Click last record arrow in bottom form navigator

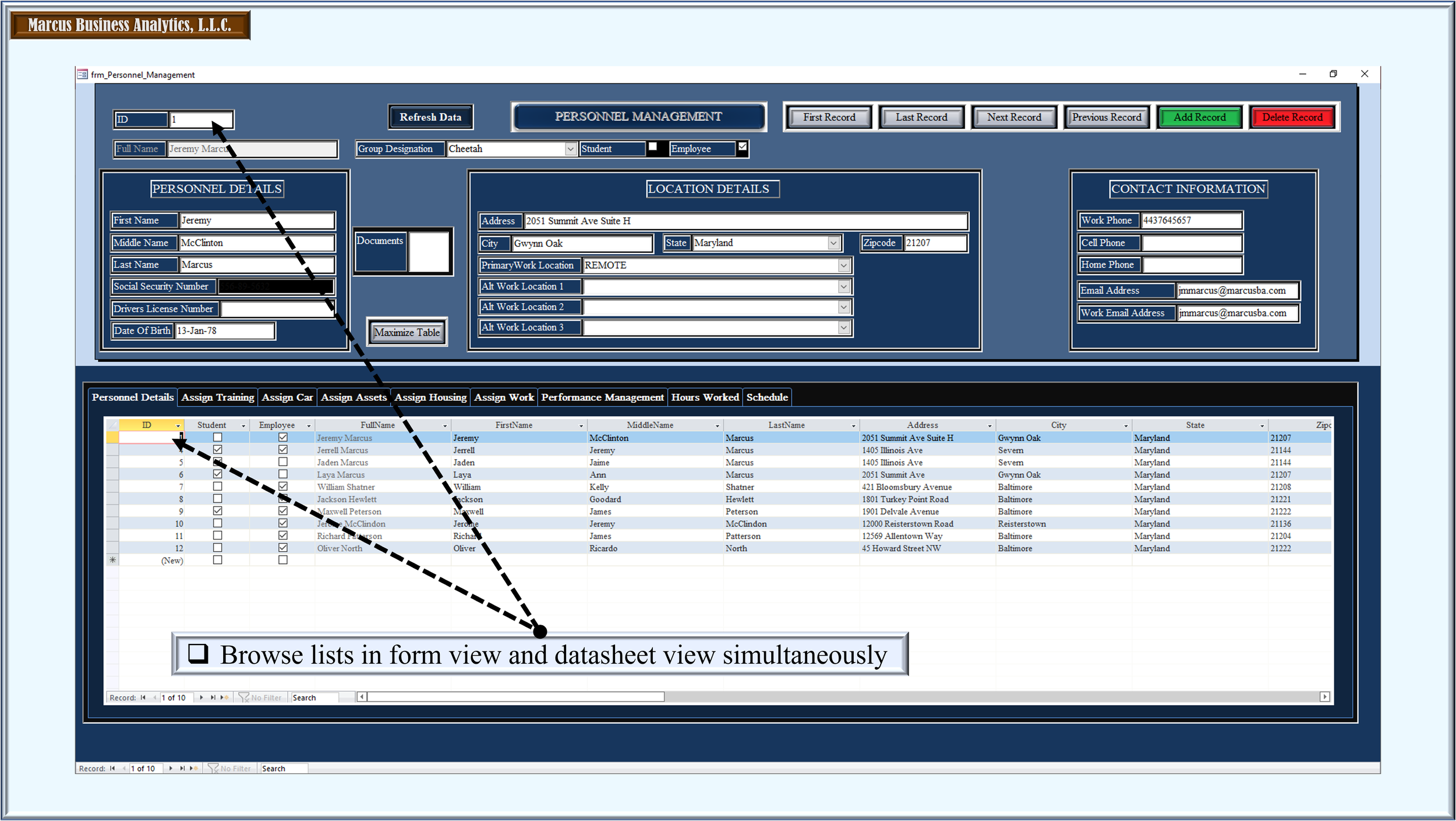[182, 769]
